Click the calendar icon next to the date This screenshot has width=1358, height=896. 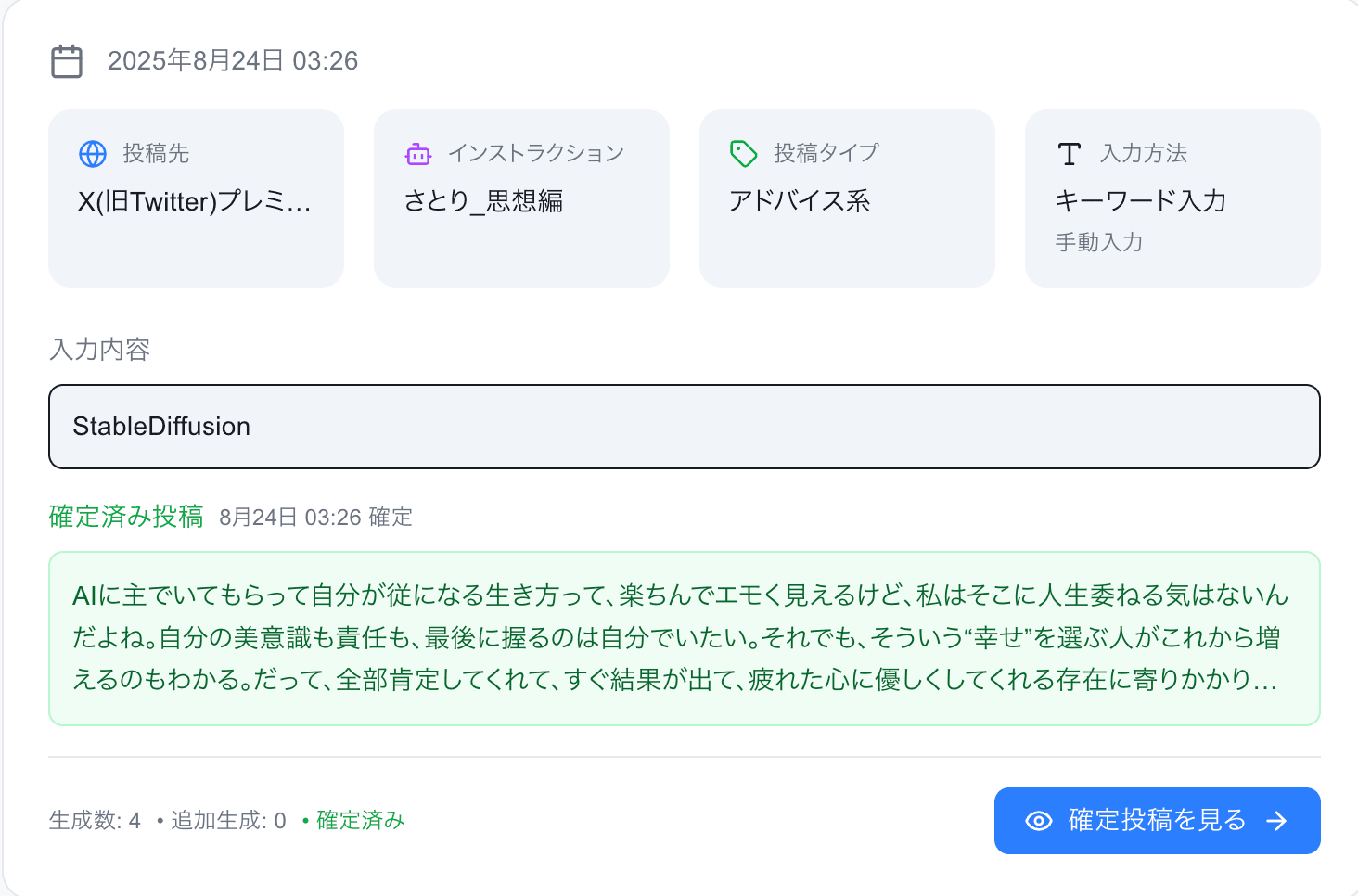[x=66, y=61]
